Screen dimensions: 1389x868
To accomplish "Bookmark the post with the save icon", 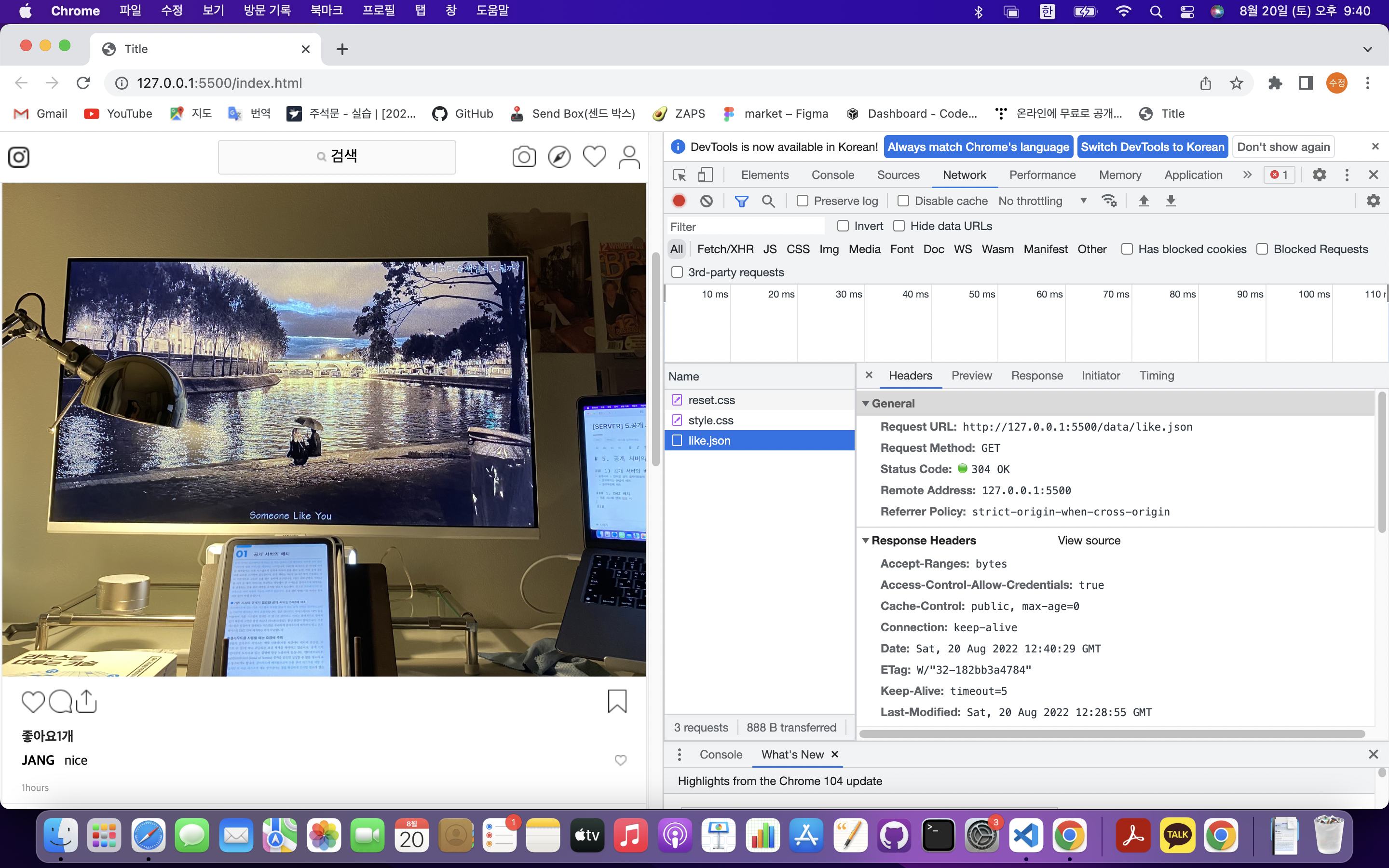I will (617, 701).
